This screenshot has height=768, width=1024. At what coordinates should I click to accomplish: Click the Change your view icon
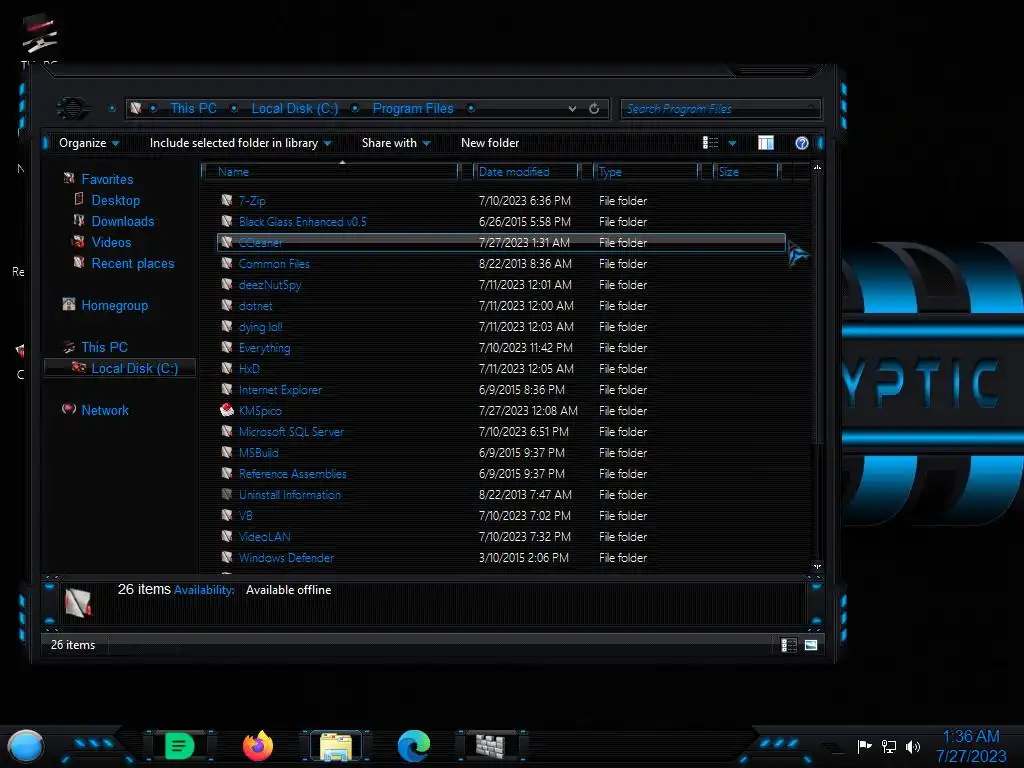point(710,143)
